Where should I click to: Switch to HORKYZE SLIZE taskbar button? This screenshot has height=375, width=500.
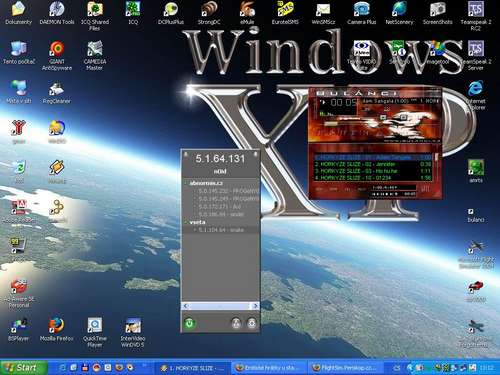[x=193, y=368]
